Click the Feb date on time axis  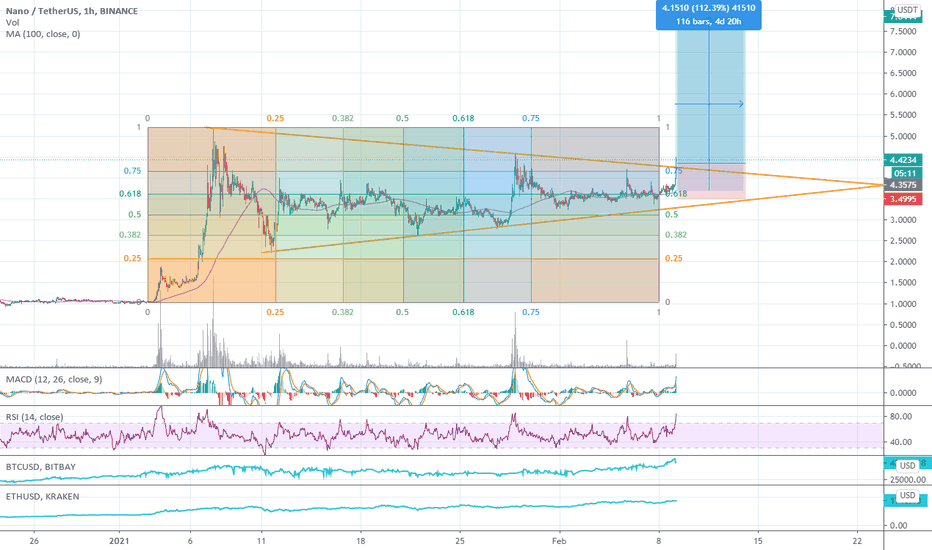point(559,541)
